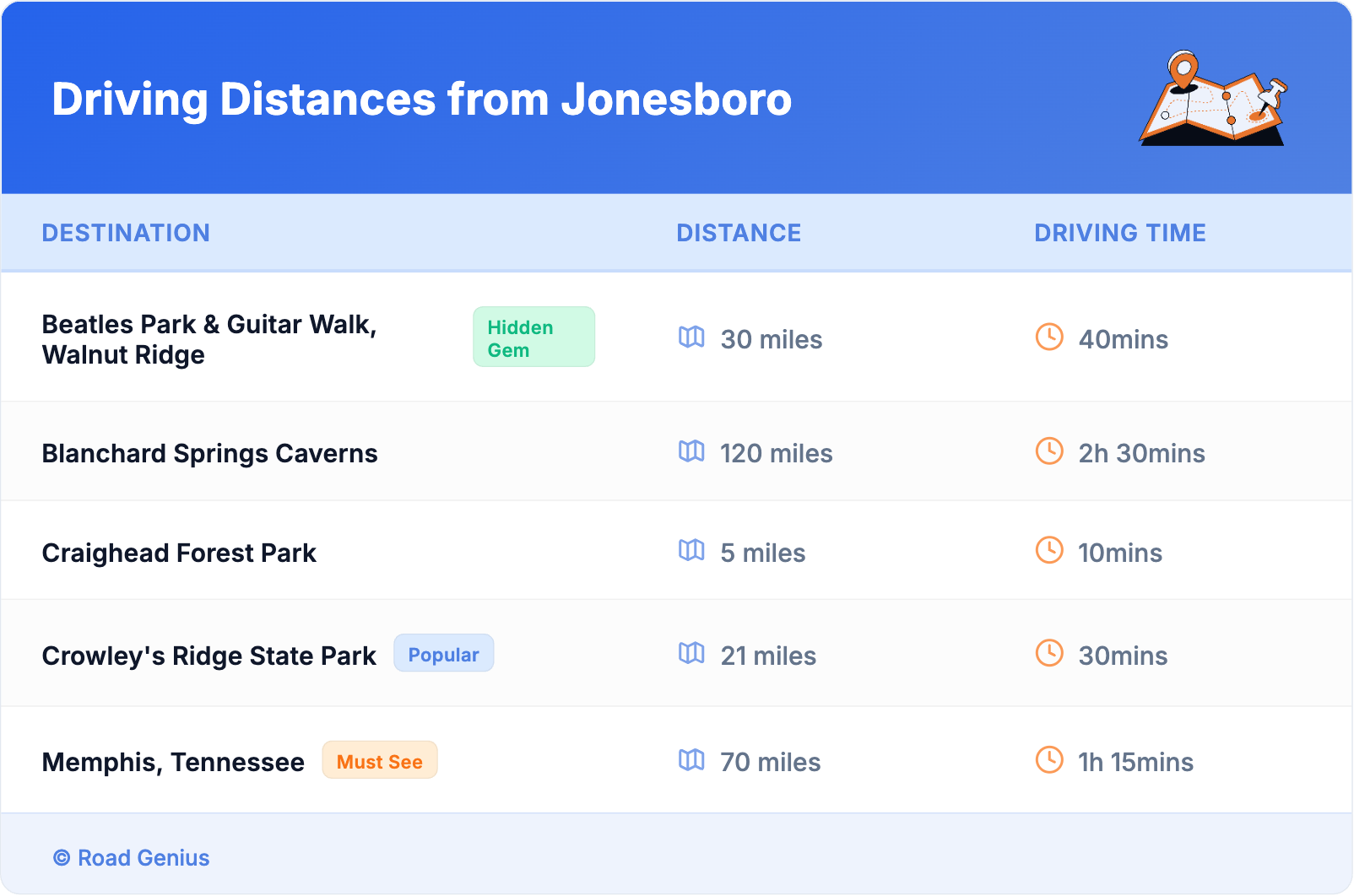Click the map icon beside 21 miles
Screen dimensions: 1354x896
[691, 654]
